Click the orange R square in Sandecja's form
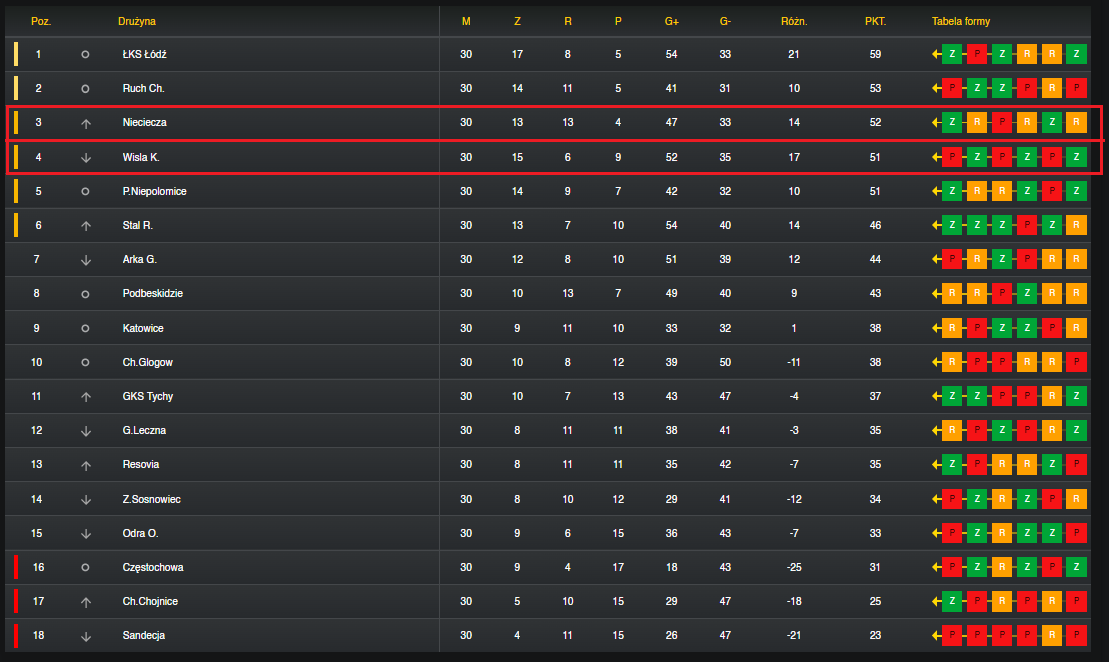The width and height of the screenshot is (1109, 662). pyautogui.click(x=1052, y=635)
